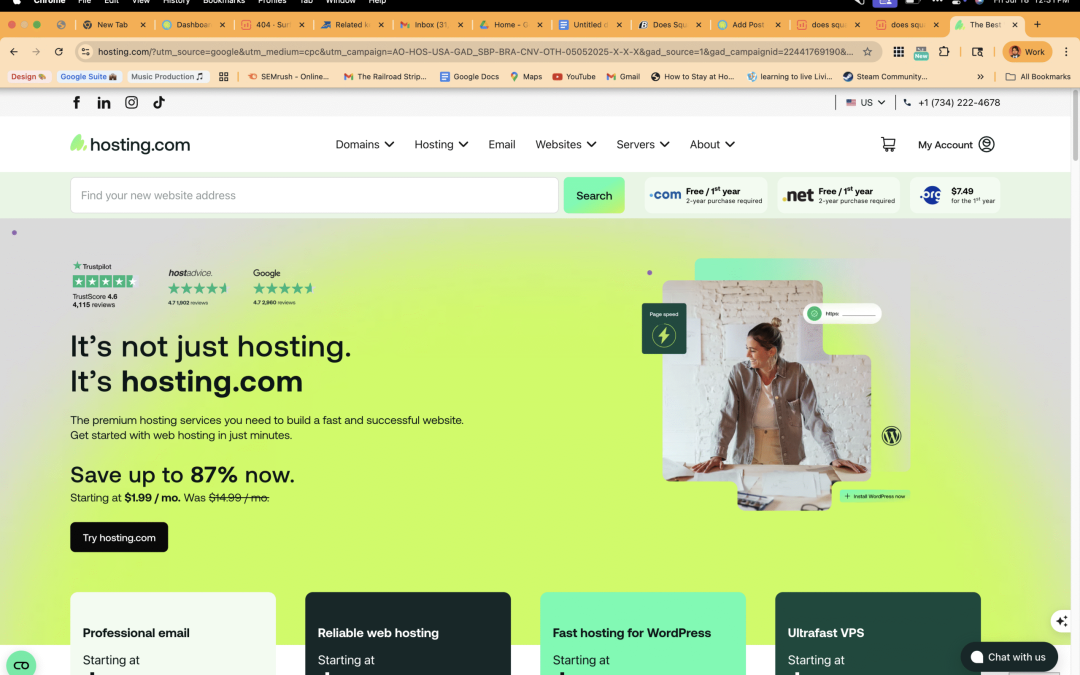The width and height of the screenshot is (1080, 675).
Task: Select the Instagram icon
Action: tap(131, 102)
